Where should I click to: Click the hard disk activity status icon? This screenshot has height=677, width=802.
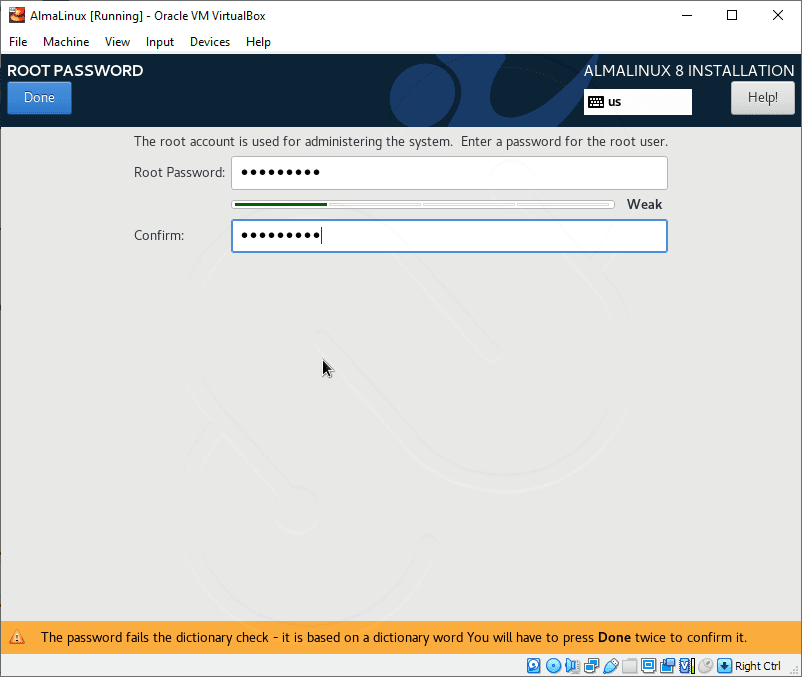tap(533, 665)
